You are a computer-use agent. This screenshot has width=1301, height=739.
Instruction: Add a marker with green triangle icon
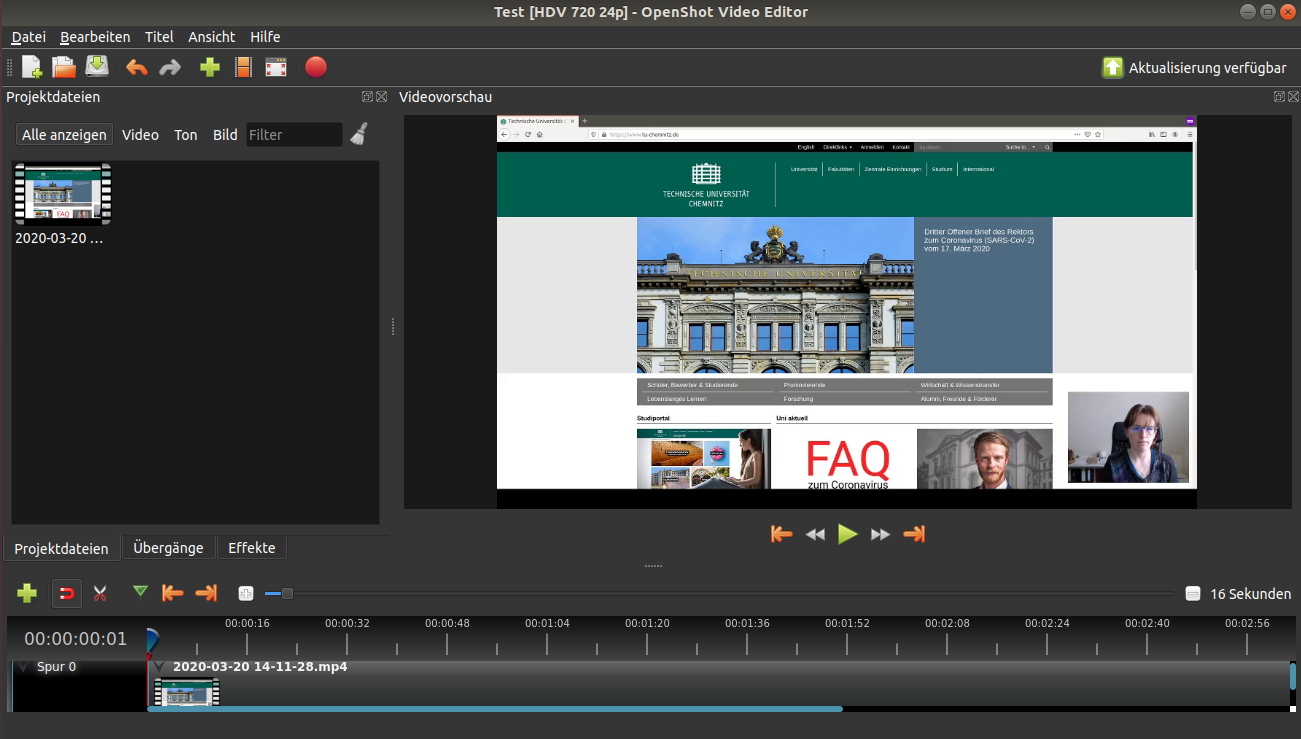[x=140, y=592]
